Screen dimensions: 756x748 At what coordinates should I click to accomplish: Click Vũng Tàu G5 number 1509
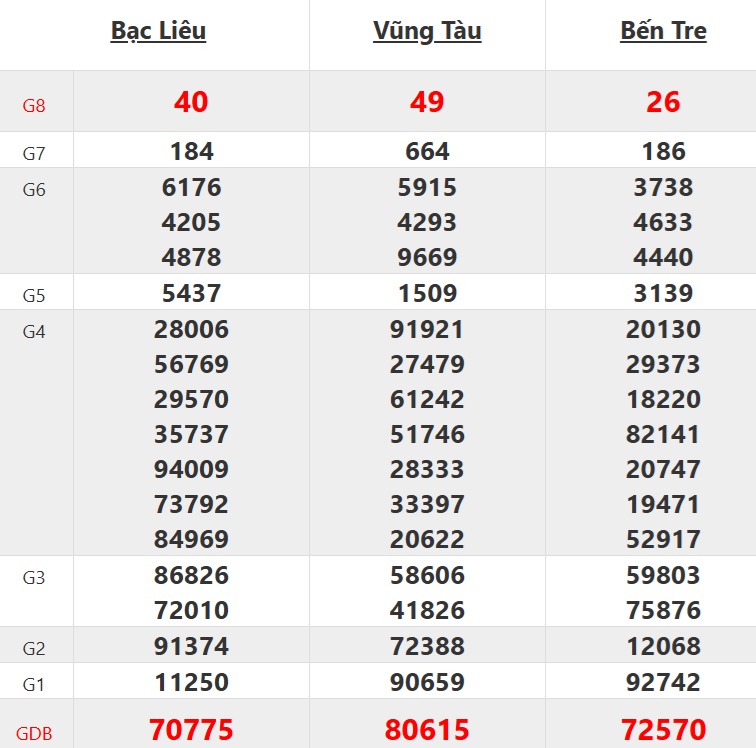(x=427, y=293)
